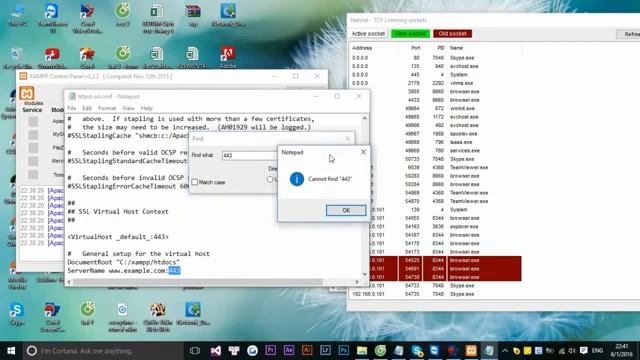Click the Find what input field
The image size is (640, 360).
pyautogui.click(x=249, y=156)
